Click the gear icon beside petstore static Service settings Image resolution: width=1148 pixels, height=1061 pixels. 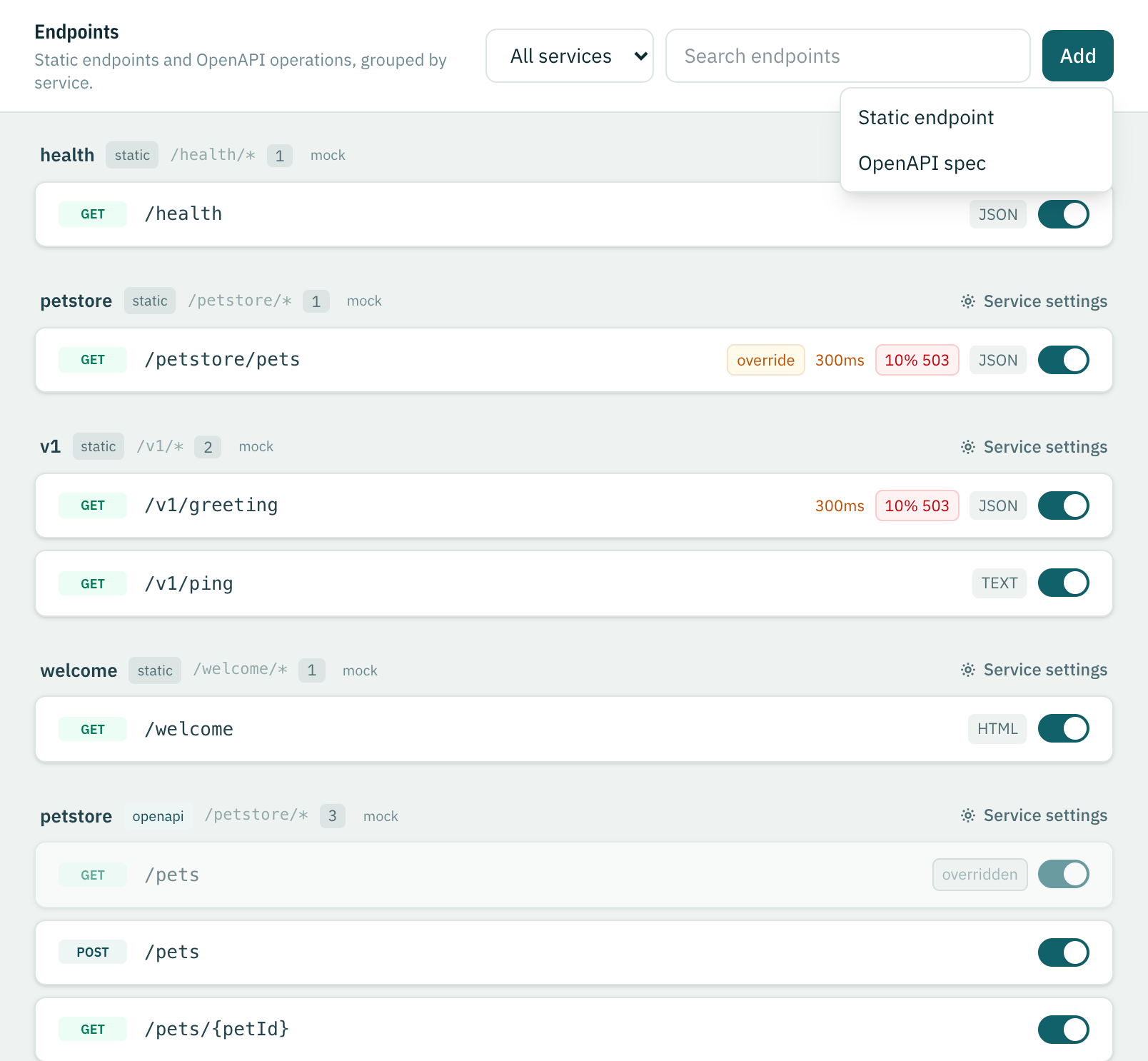coord(967,301)
